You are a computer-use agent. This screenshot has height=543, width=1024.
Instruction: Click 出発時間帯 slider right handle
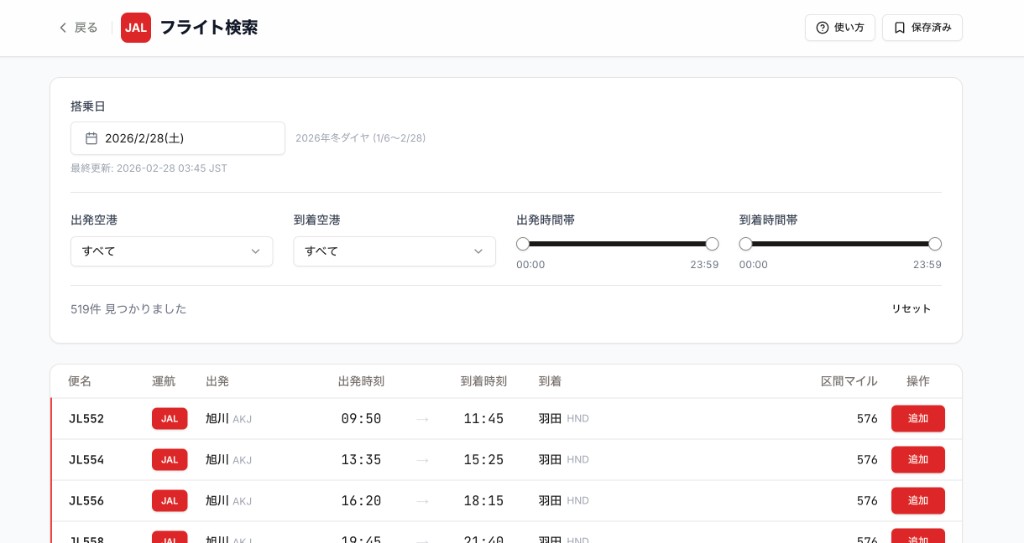pyautogui.click(x=712, y=244)
